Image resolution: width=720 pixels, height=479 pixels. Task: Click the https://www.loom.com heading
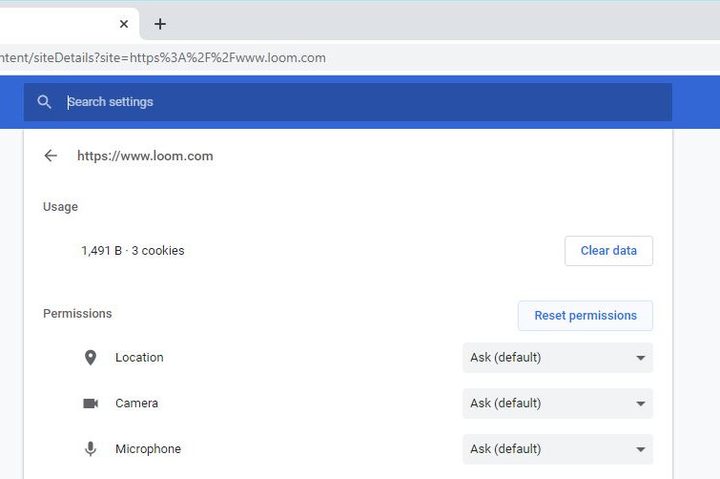pyautogui.click(x=145, y=156)
